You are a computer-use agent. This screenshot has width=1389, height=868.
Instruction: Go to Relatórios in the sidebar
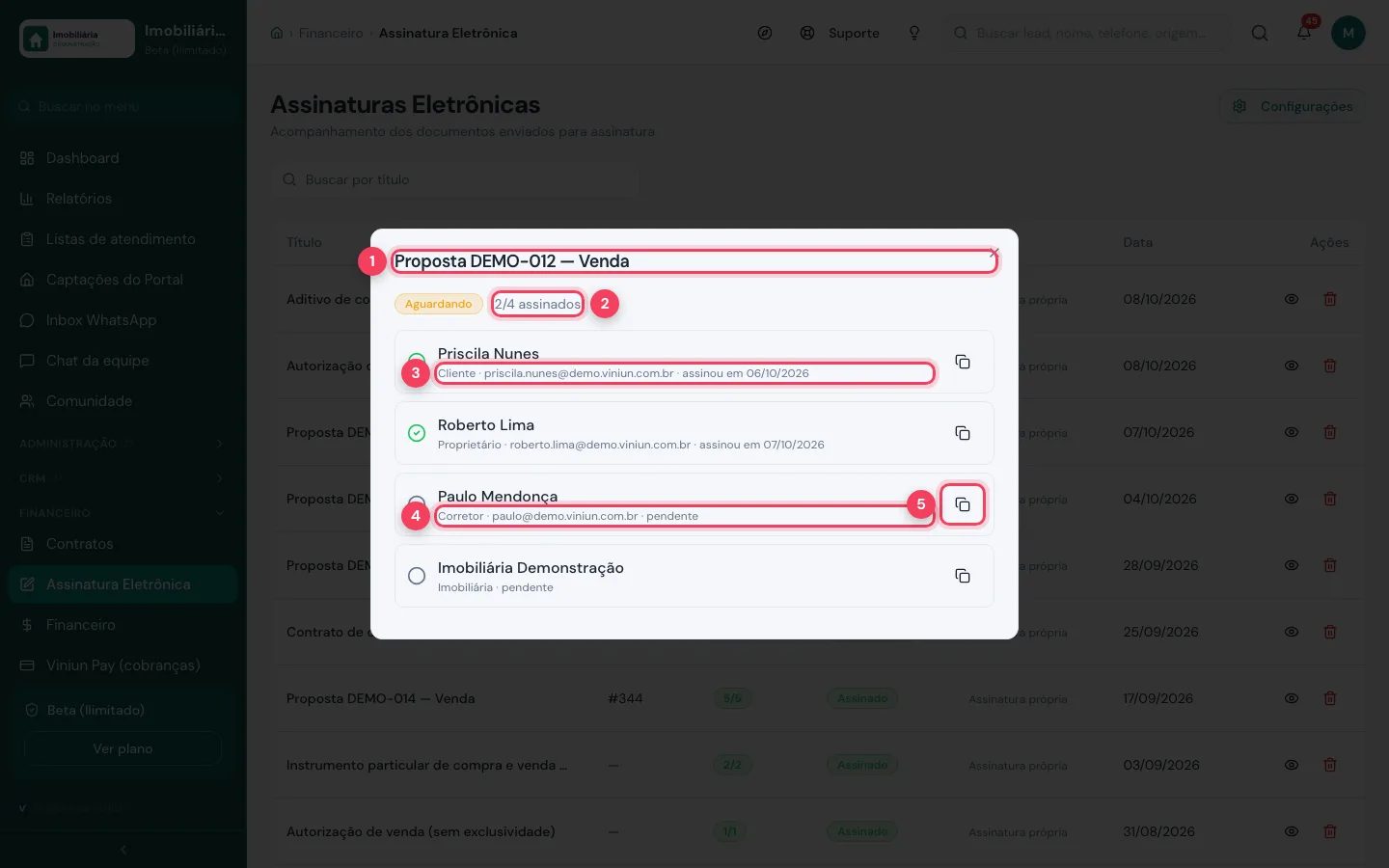click(123, 199)
